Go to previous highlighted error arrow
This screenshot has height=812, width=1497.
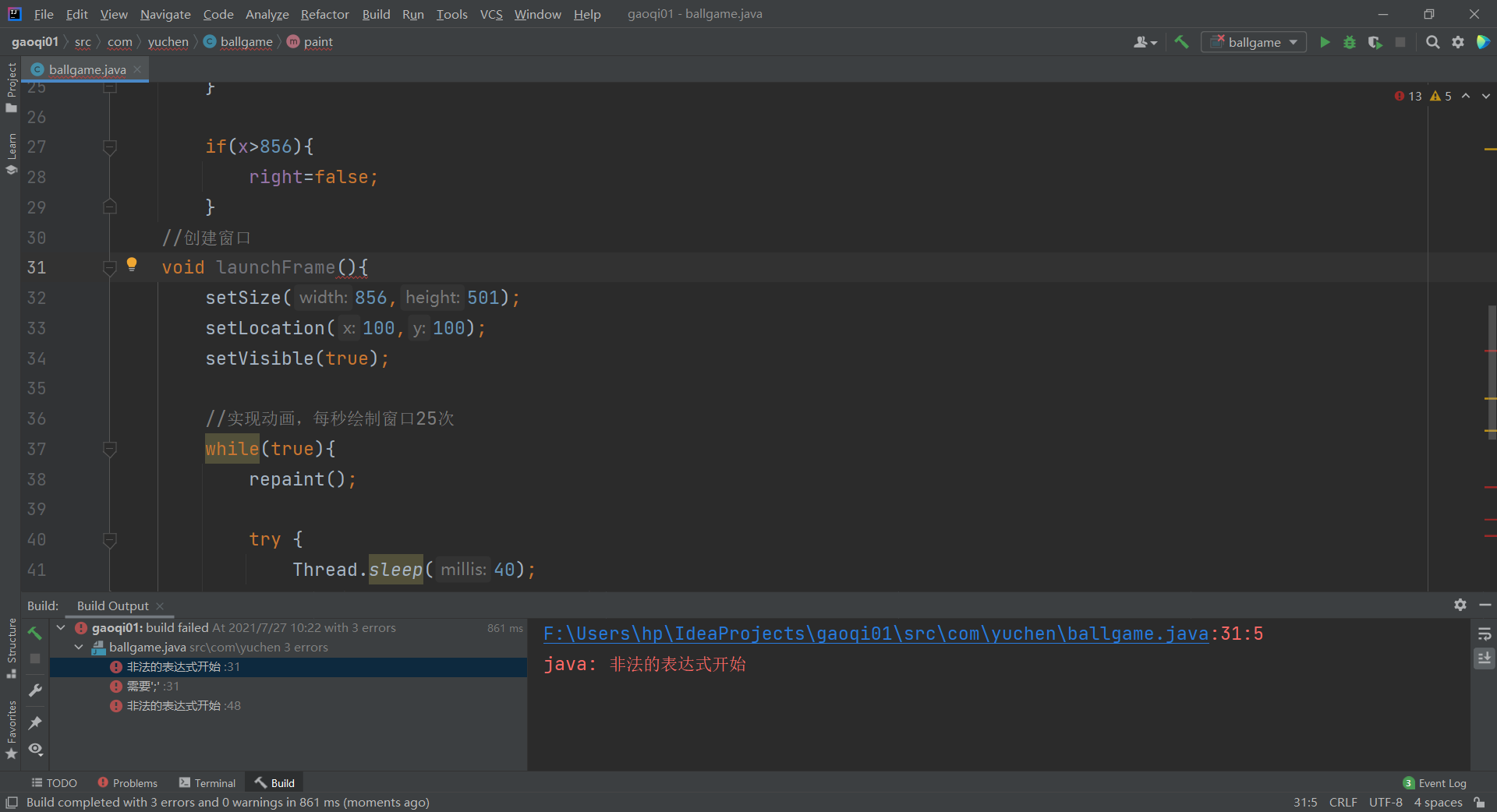coord(1466,96)
